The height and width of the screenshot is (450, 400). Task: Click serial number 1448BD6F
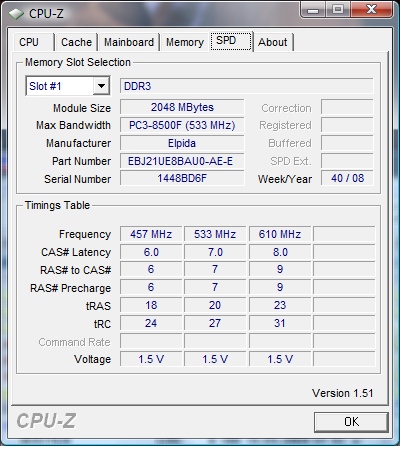pos(182,178)
